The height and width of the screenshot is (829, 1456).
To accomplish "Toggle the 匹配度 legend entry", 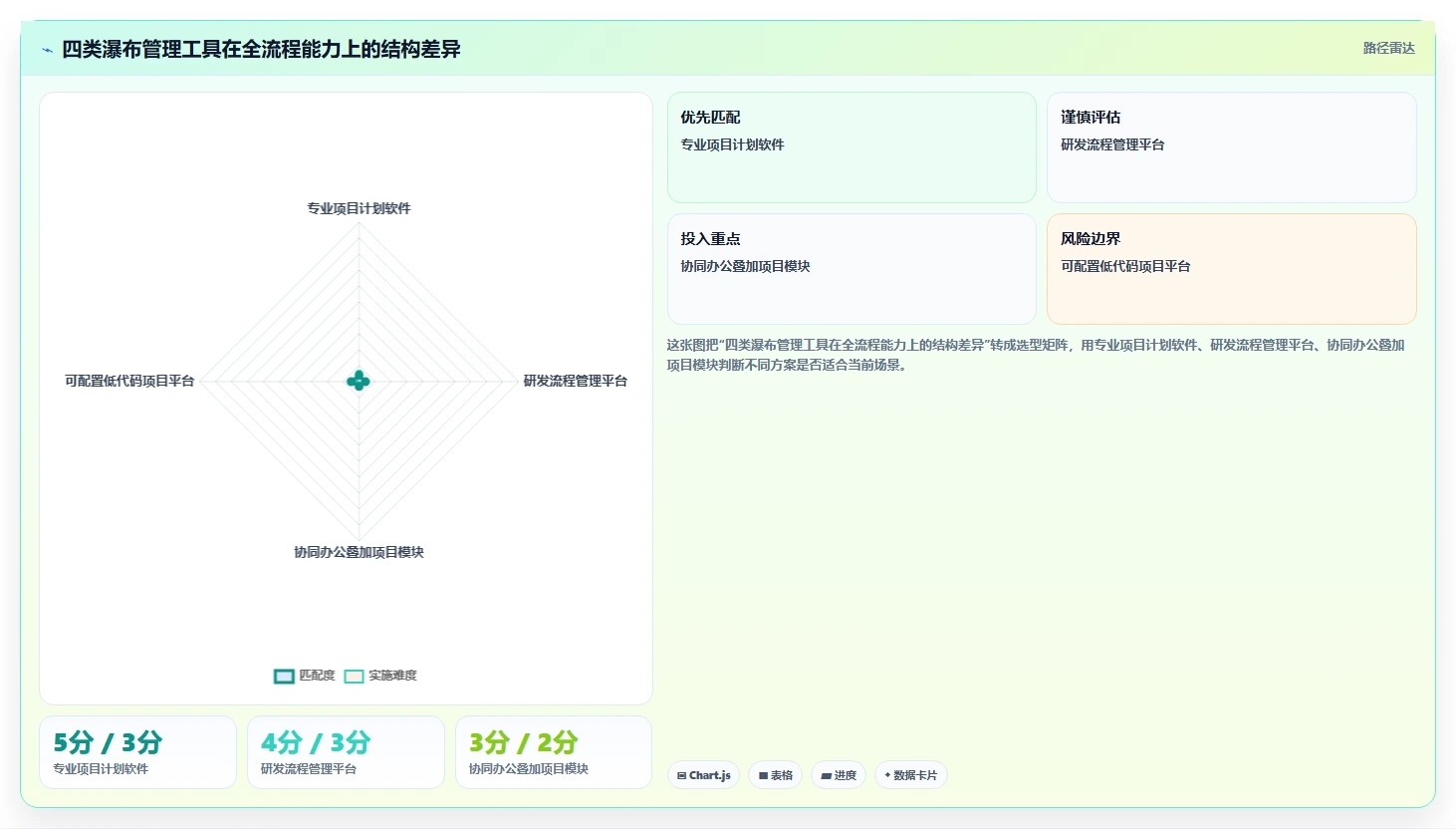I will coord(305,676).
